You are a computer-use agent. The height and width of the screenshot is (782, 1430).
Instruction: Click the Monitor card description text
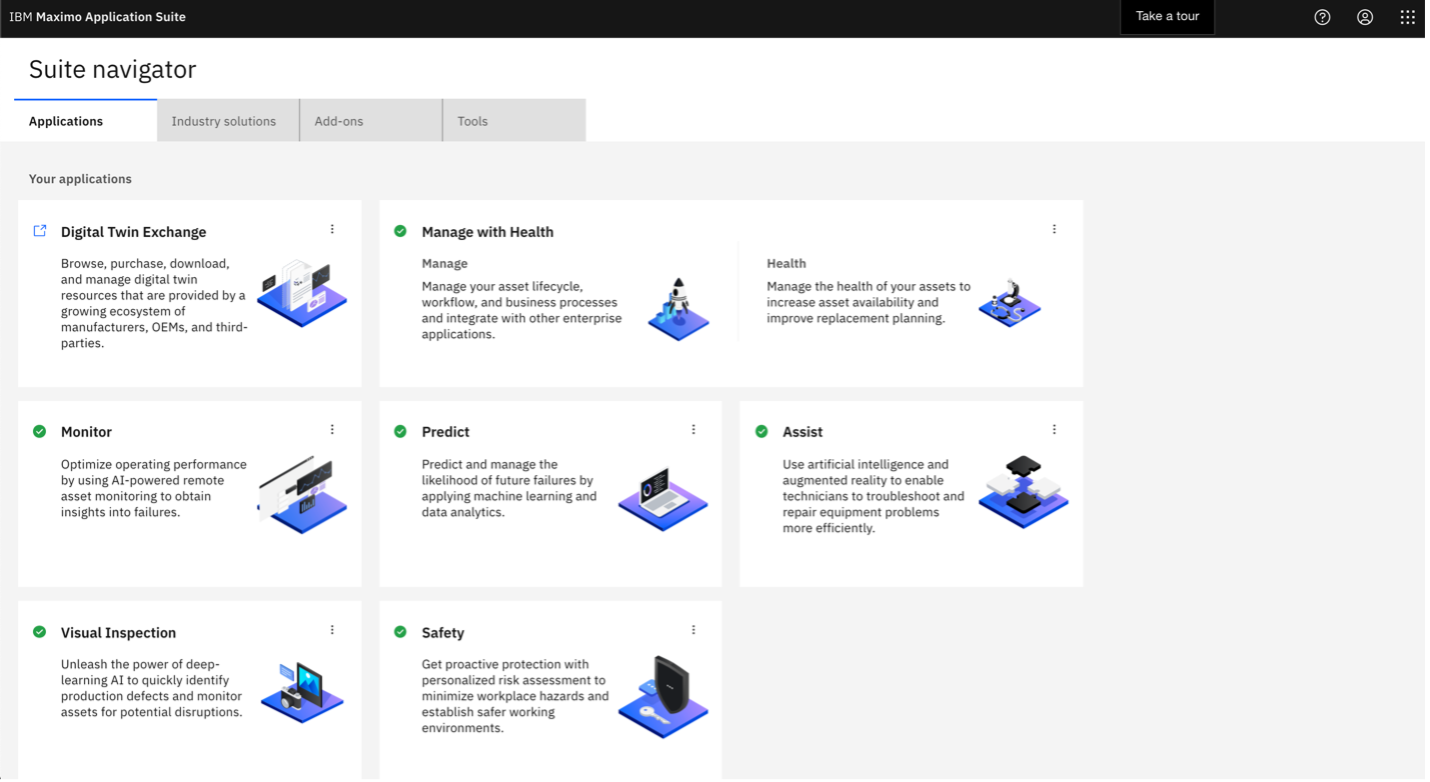153,488
